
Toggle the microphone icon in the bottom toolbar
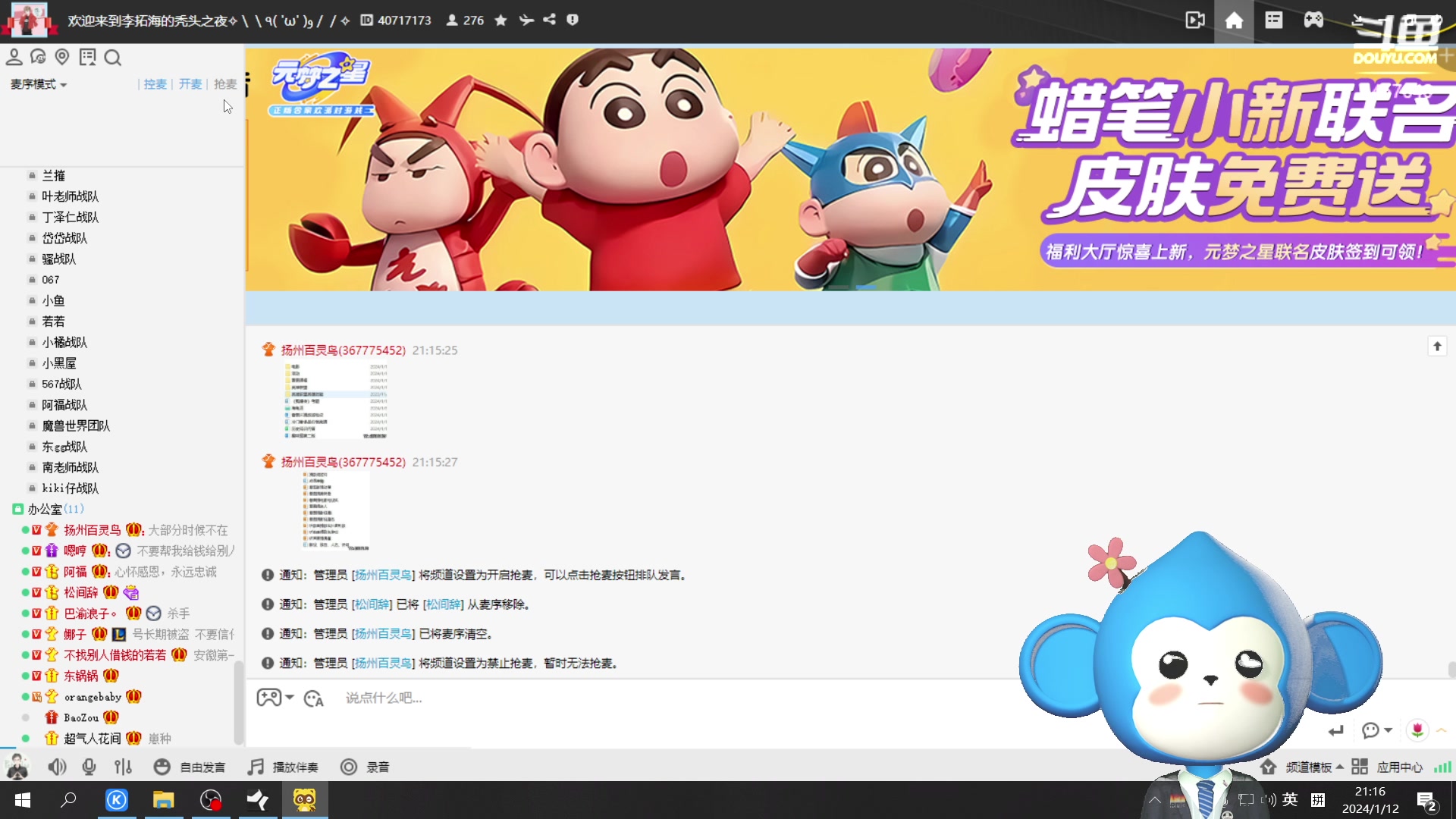pos(89,767)
